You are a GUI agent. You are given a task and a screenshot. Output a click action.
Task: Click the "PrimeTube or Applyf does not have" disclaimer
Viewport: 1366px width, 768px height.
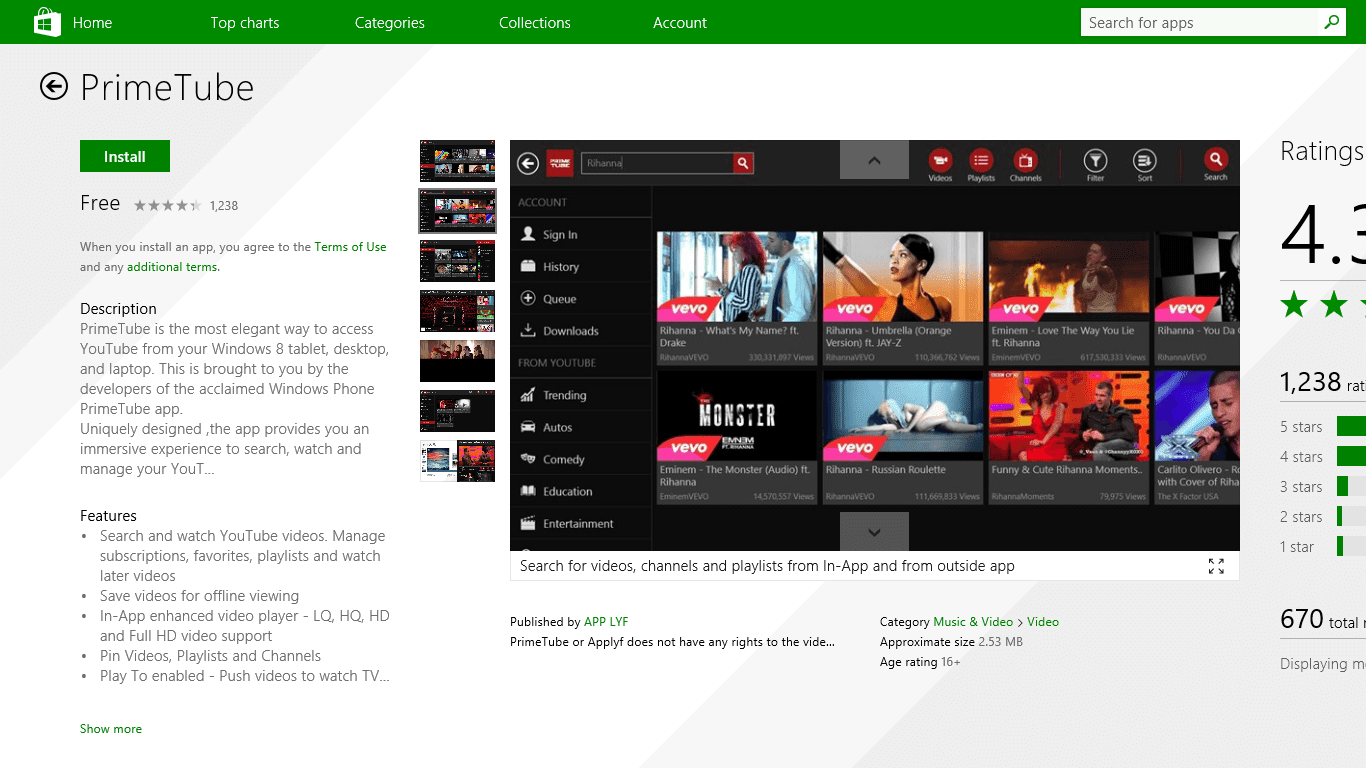tap(672, 642)
